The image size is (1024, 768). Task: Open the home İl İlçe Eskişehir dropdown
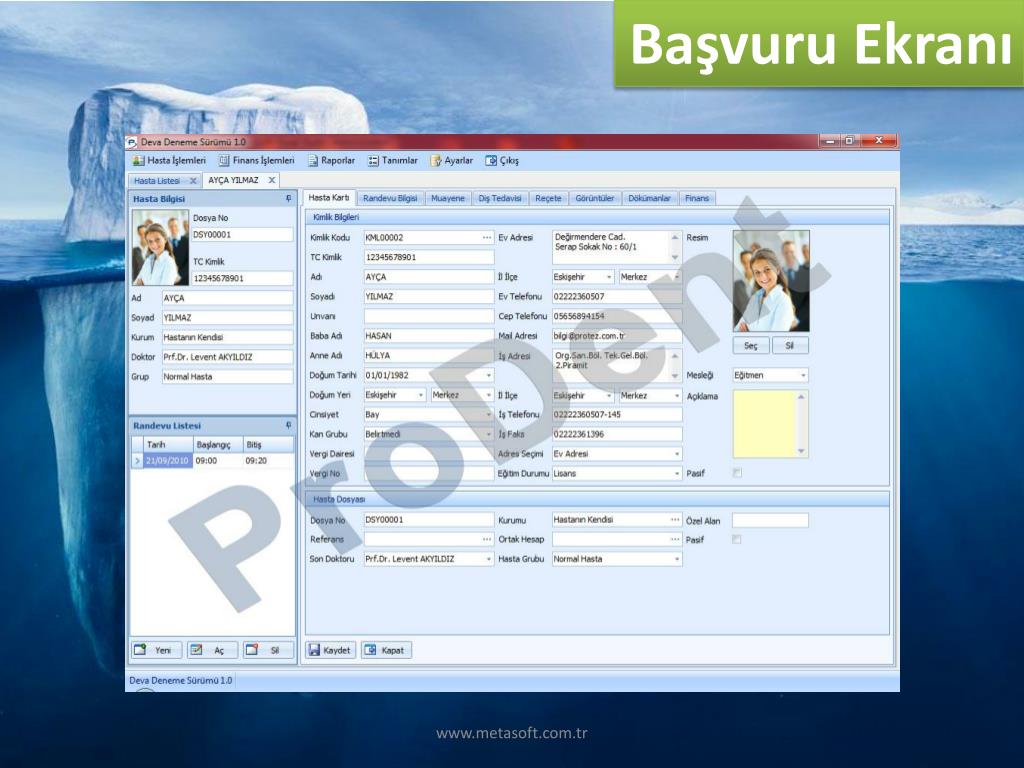(609, 277)
